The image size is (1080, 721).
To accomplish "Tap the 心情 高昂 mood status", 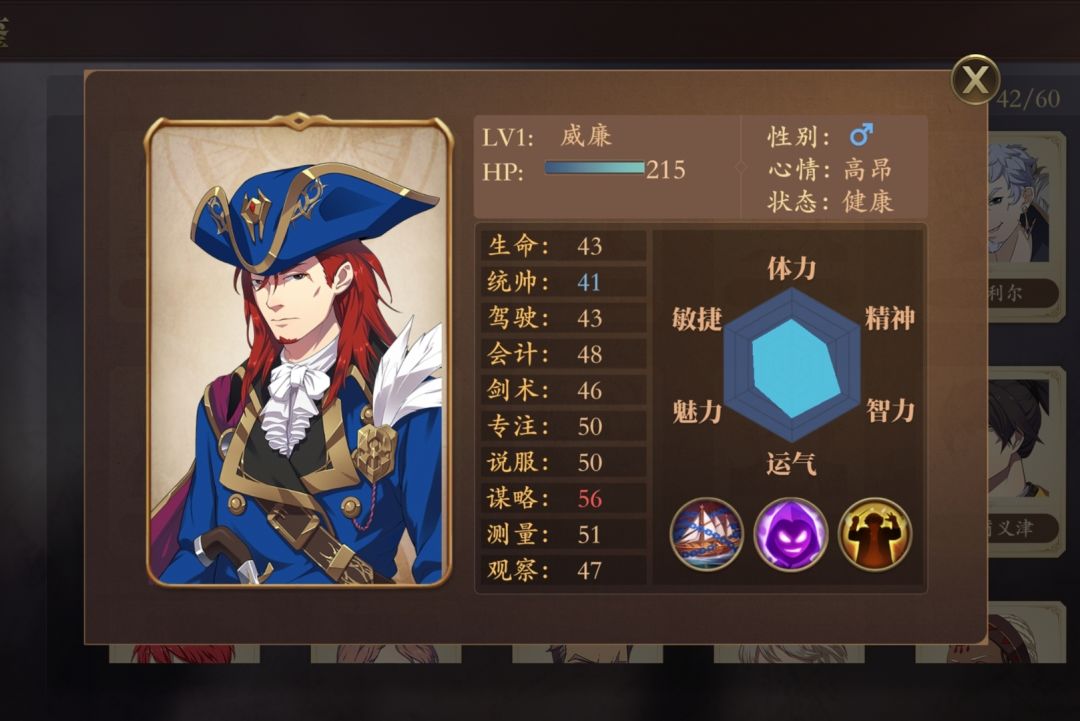I will (x=830, y=169).
